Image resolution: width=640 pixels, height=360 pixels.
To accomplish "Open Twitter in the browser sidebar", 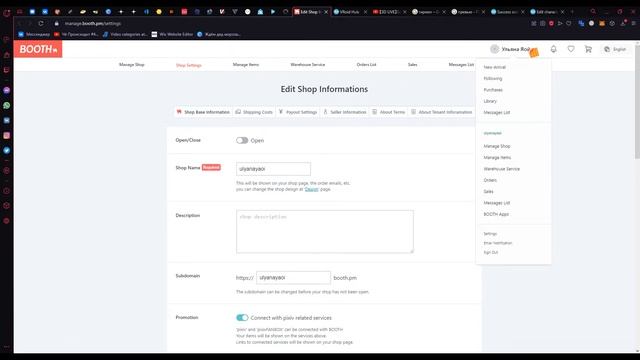I will tap(7, 150).
